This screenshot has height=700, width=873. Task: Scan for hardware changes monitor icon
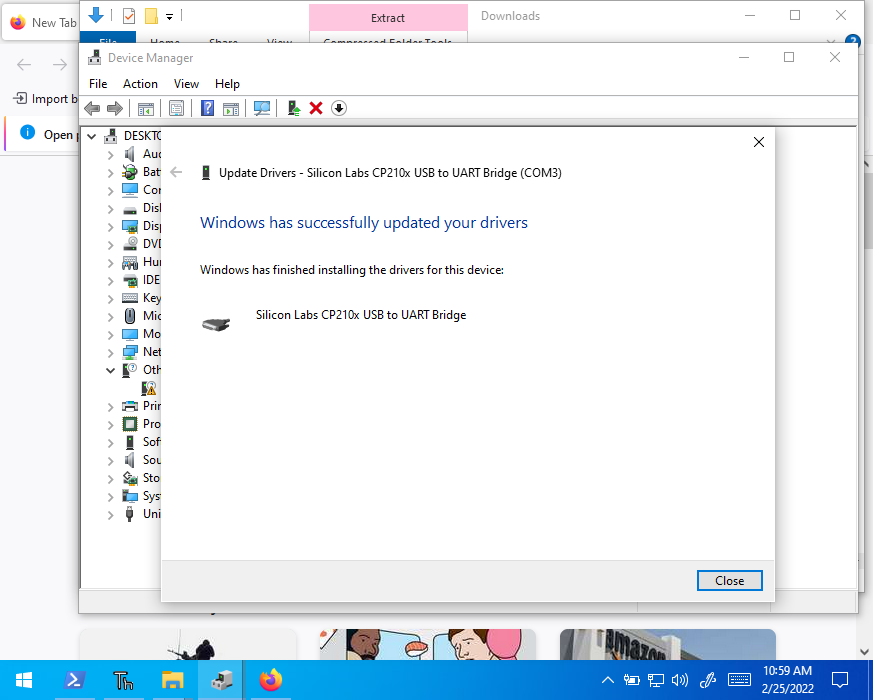tap(262, 108)
